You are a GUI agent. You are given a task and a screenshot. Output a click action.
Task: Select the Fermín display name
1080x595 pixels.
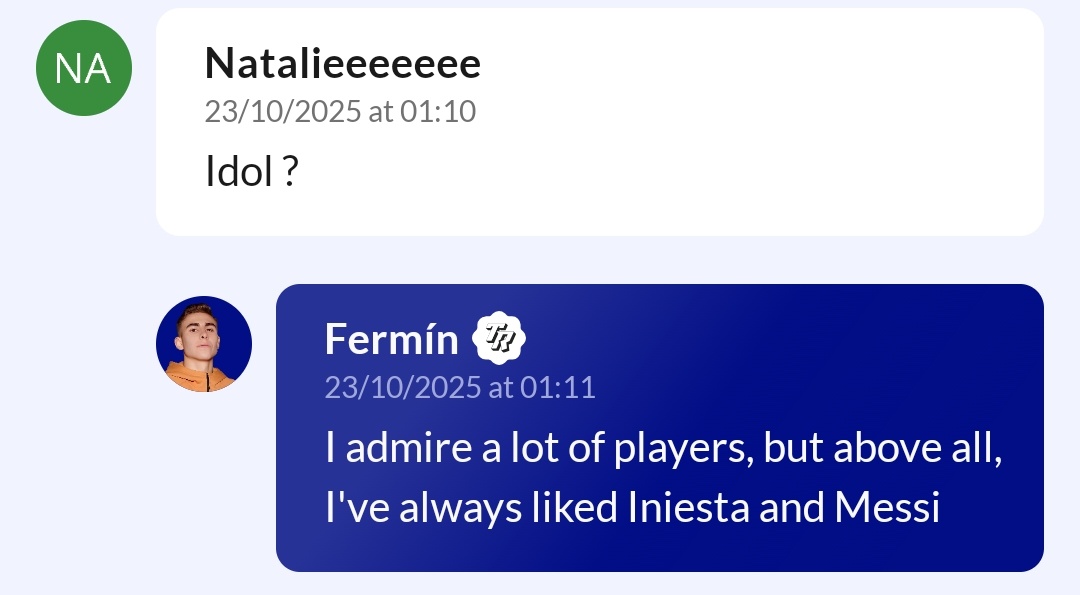391,340
